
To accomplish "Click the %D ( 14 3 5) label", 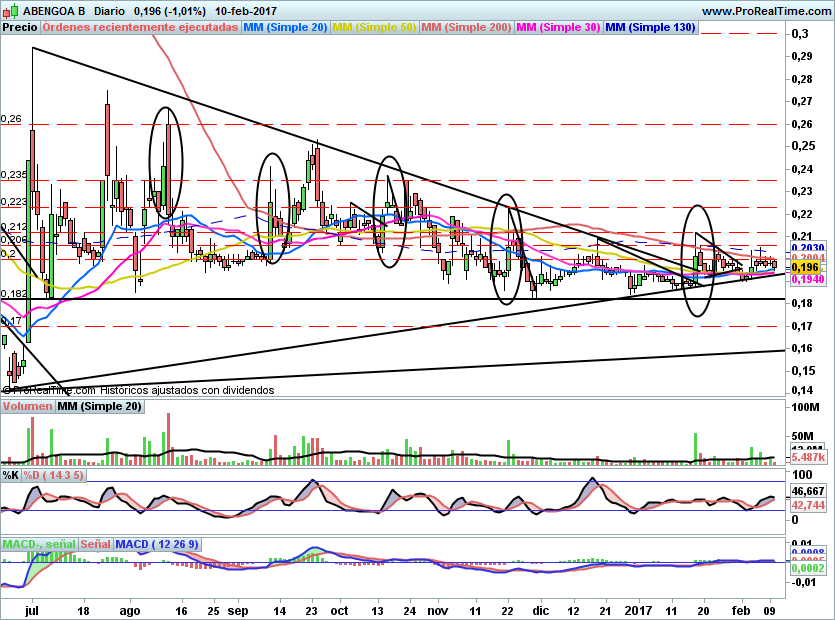I will click(x=53, y=475).
